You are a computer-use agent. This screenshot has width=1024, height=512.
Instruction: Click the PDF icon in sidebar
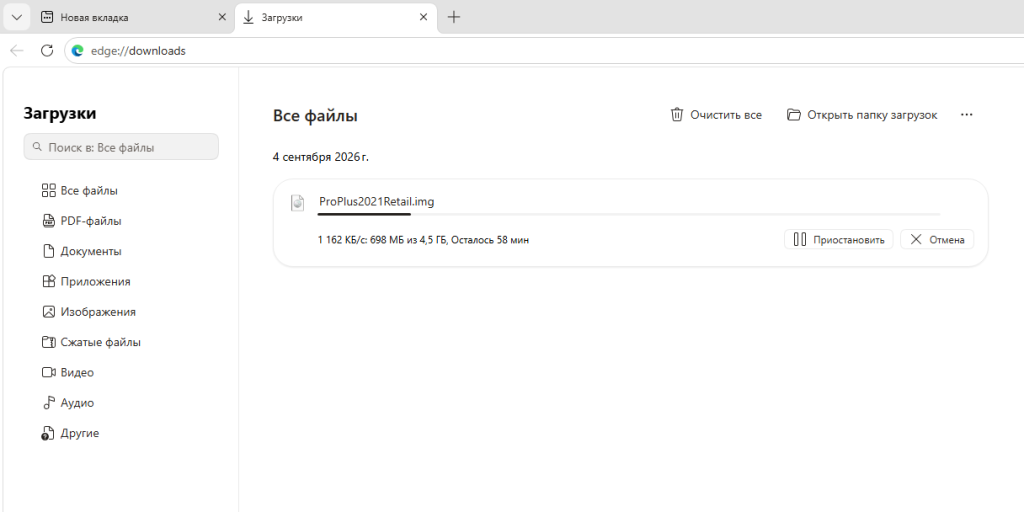point(48,221)
